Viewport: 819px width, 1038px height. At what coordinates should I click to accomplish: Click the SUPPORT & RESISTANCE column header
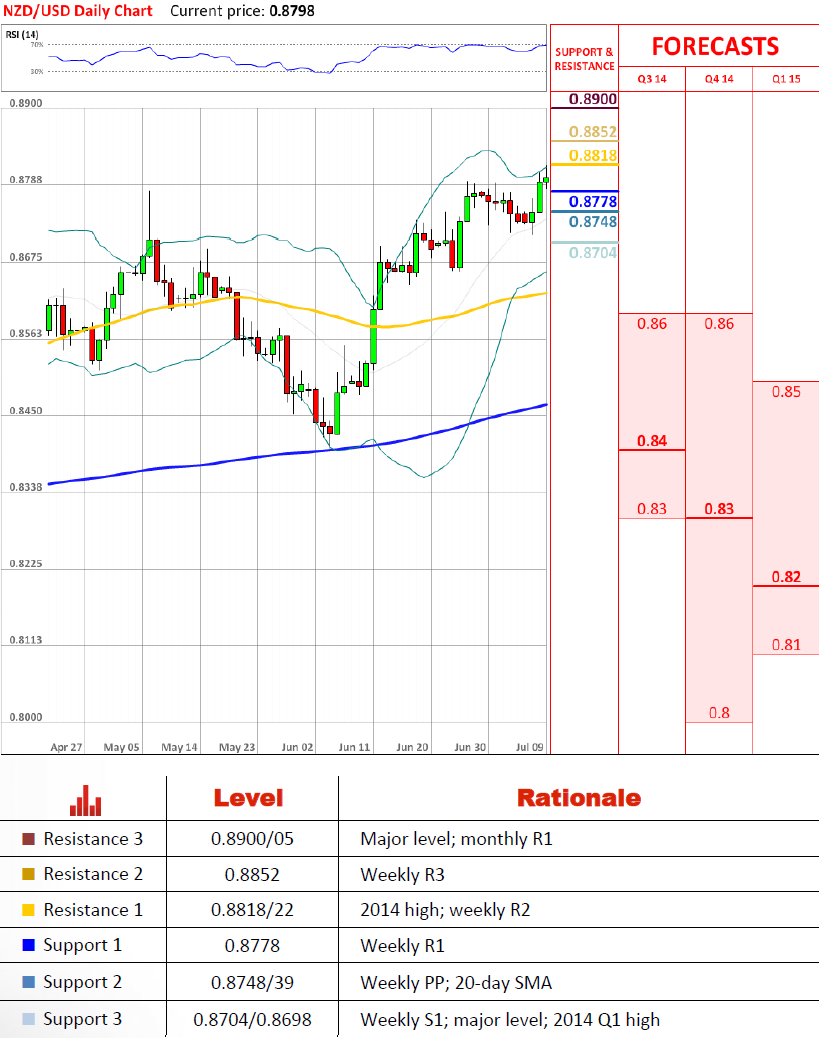(x=585, y=59)
